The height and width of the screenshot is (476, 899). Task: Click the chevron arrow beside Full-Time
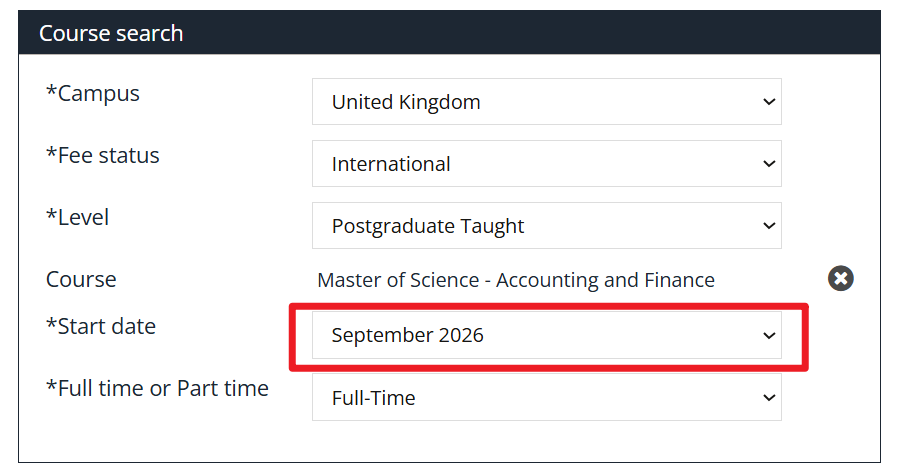[x=769, y=398]
